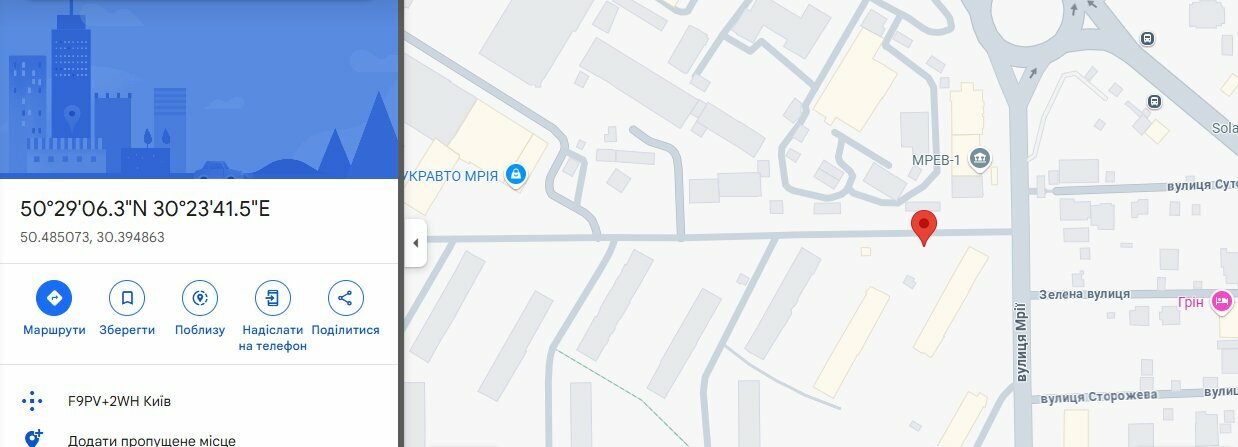Open Маршрути directions button
The width and height of the screenshot is (1238, 447).
tap(54, 298)
